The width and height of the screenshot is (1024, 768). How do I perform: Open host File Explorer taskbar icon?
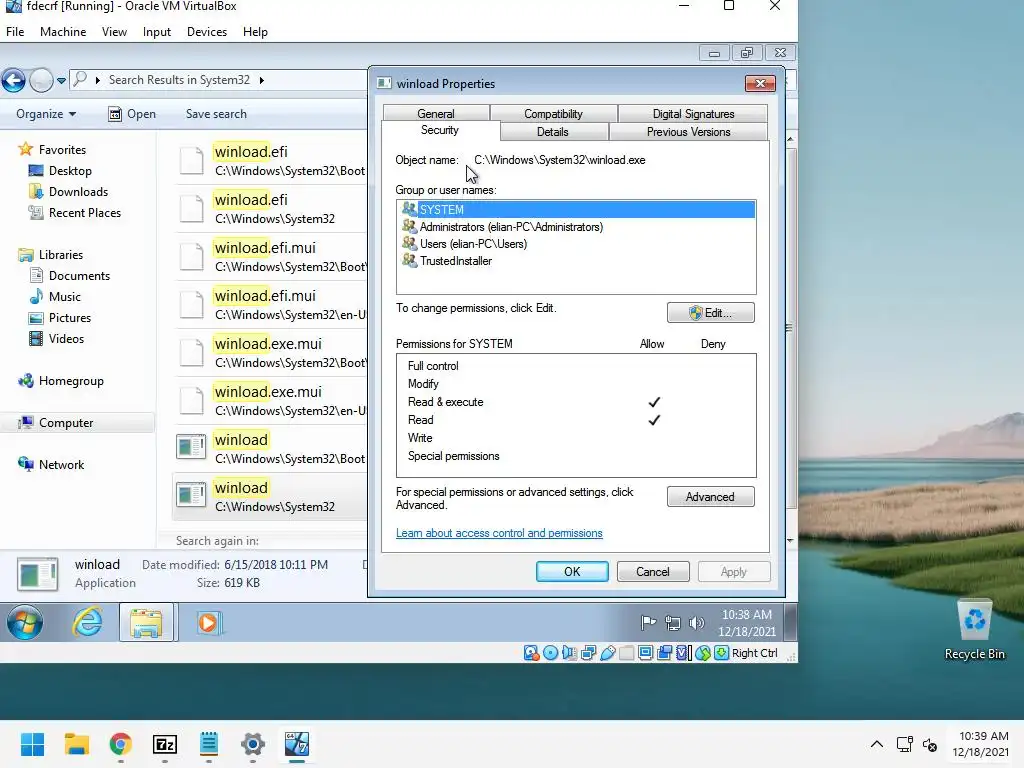[x=76, y=744]
